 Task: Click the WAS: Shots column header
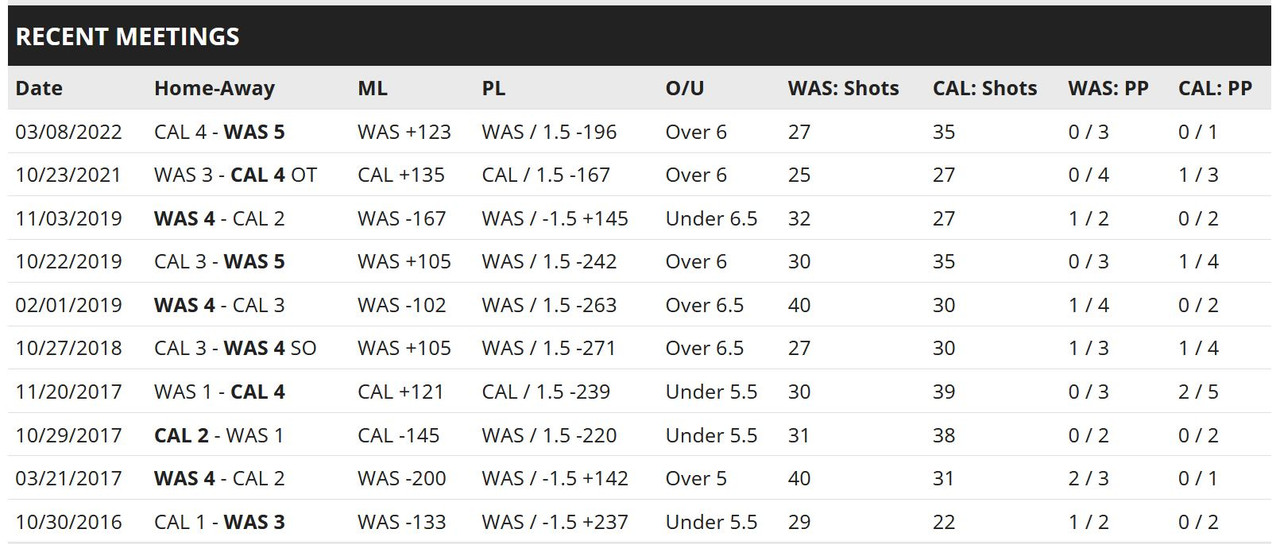coord(843,88)
